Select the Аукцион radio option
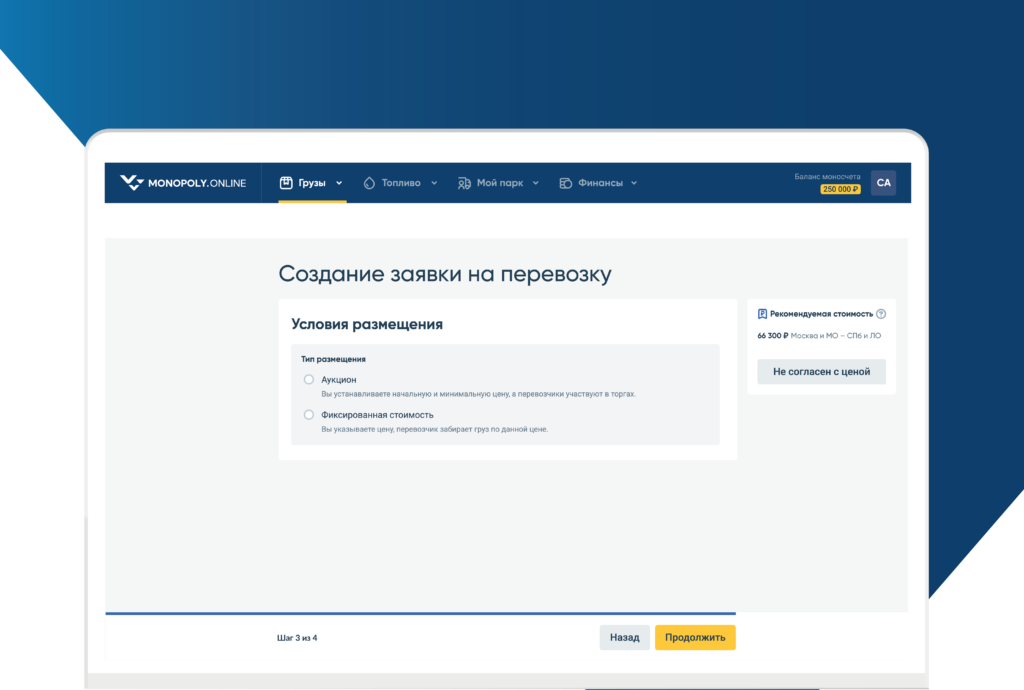 [x=309, y=380]
